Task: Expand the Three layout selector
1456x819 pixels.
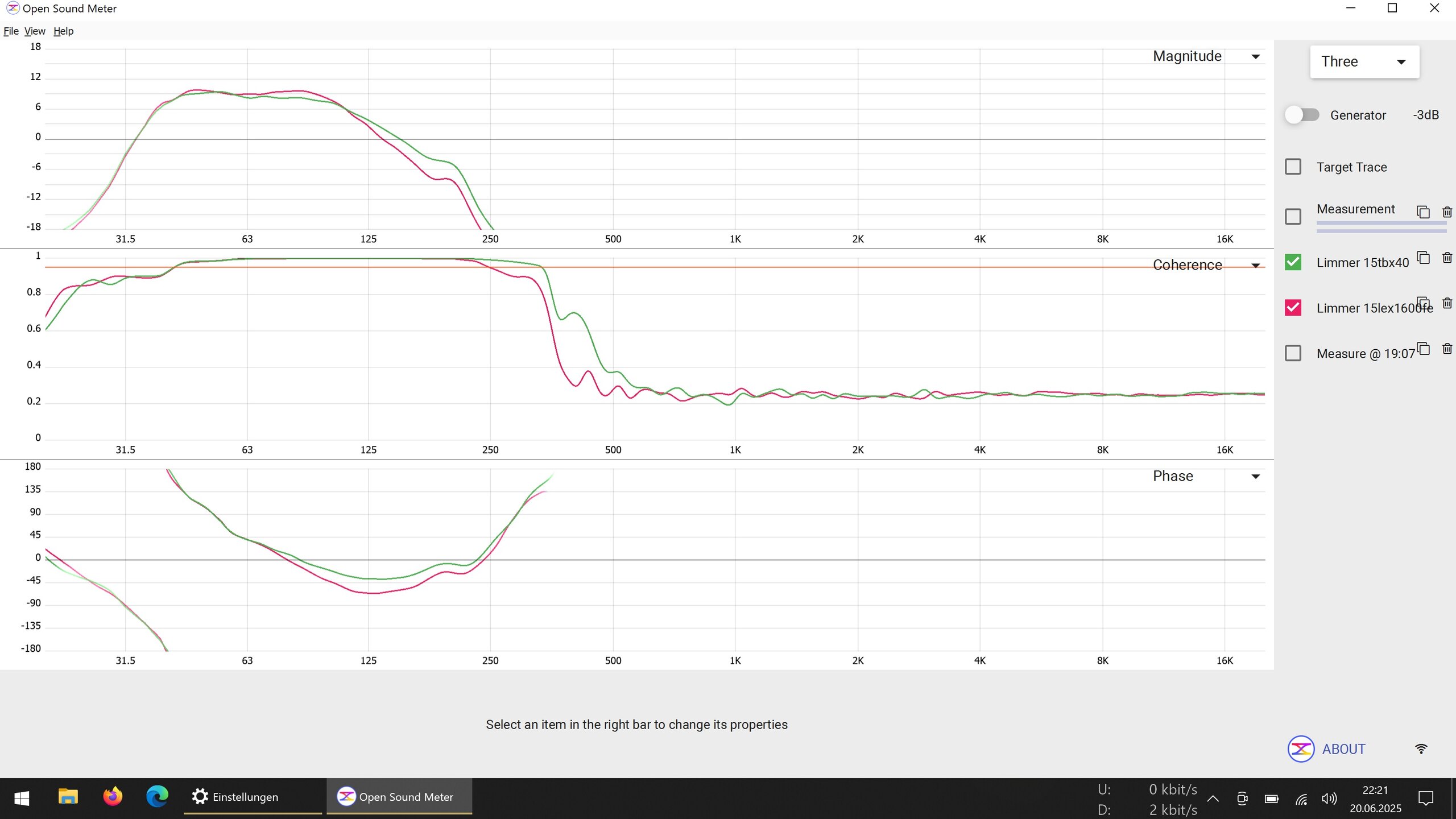Action: [x=1364, y=61]
